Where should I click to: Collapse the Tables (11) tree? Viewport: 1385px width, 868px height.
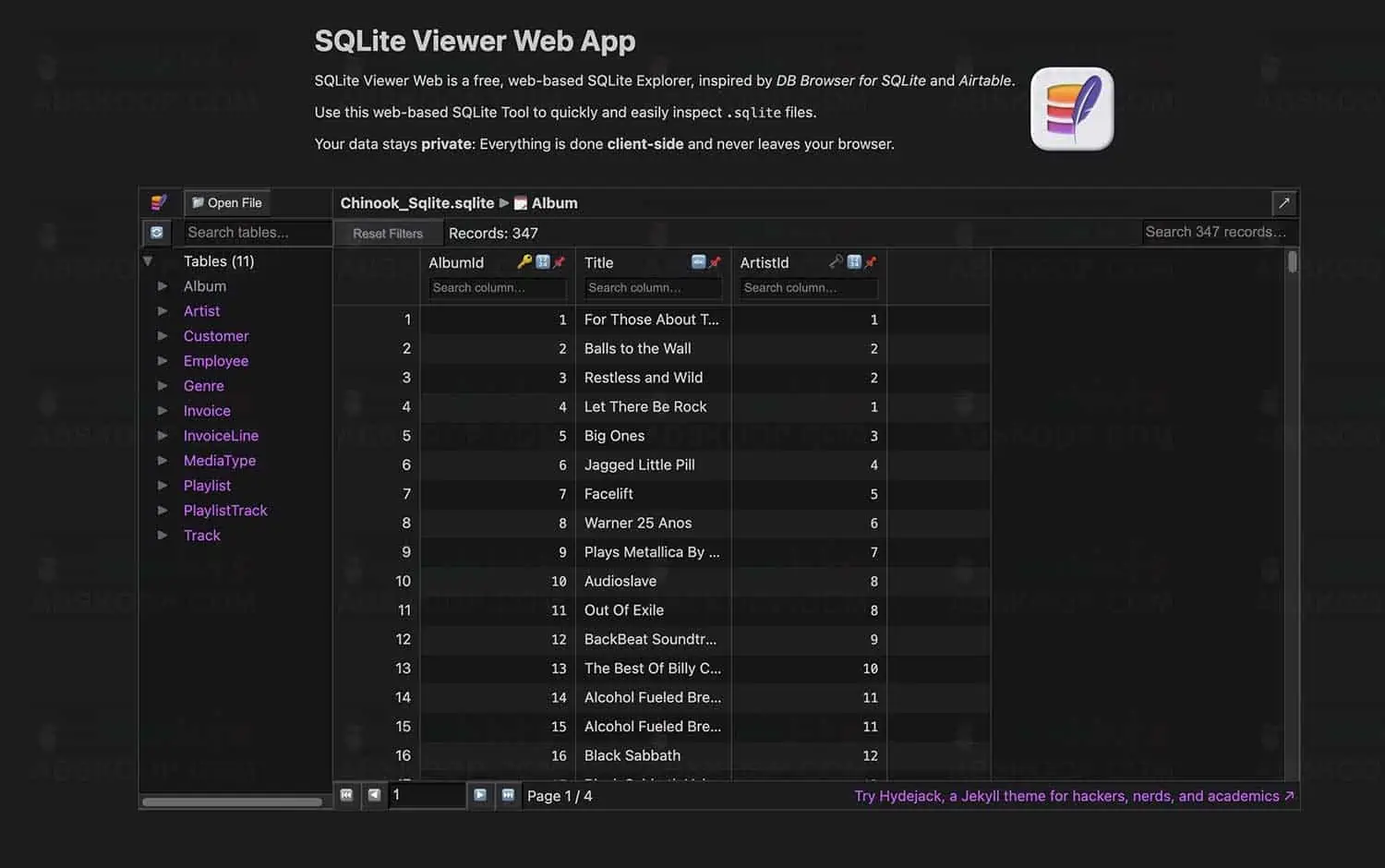148,261
